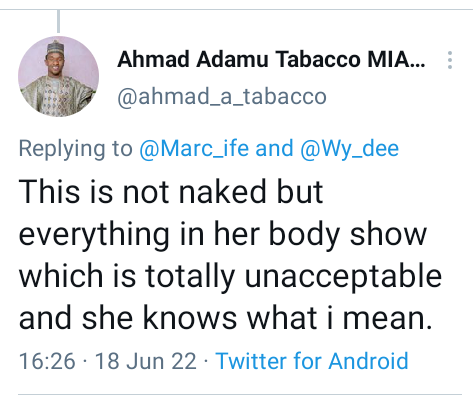Open the three-dot more options menu
The width and height of the screenshot is (473, 414).
(450, 60)
